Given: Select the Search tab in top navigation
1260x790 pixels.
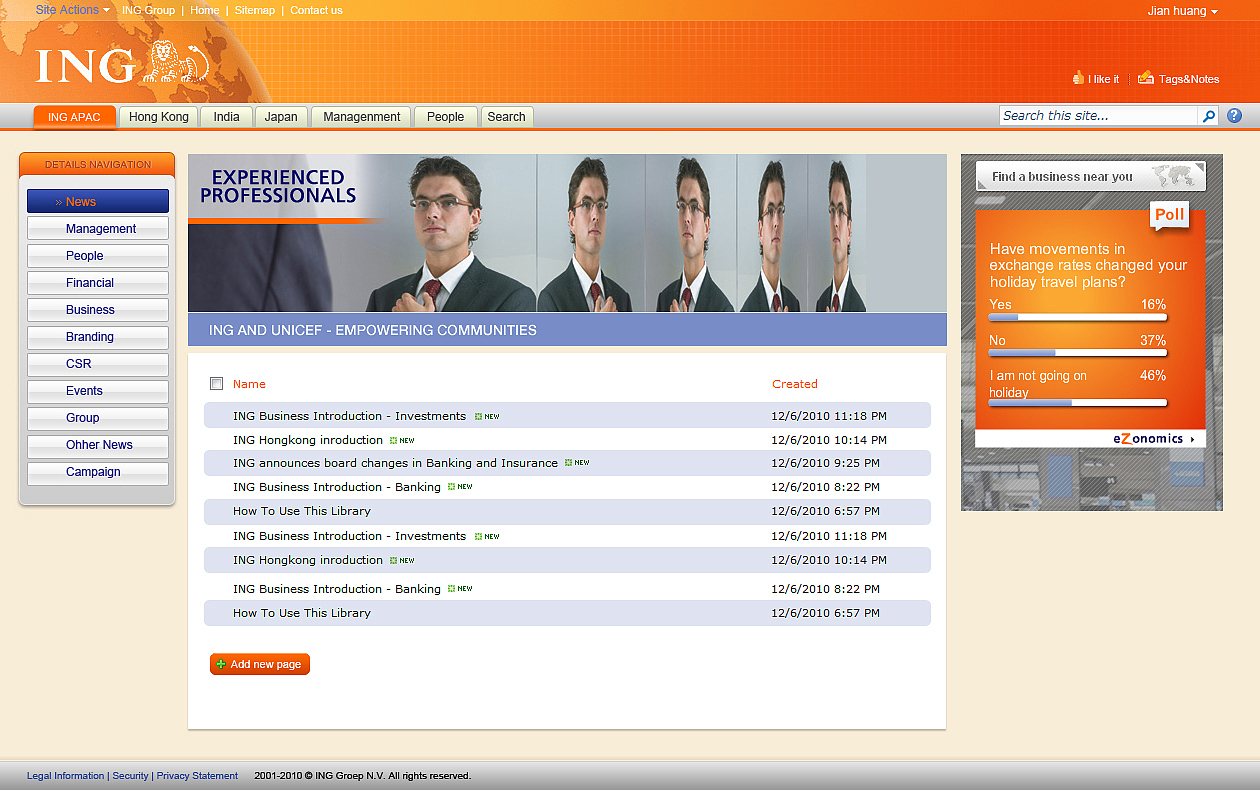Looking at the screenshot, I should click(x=507, y=117).
